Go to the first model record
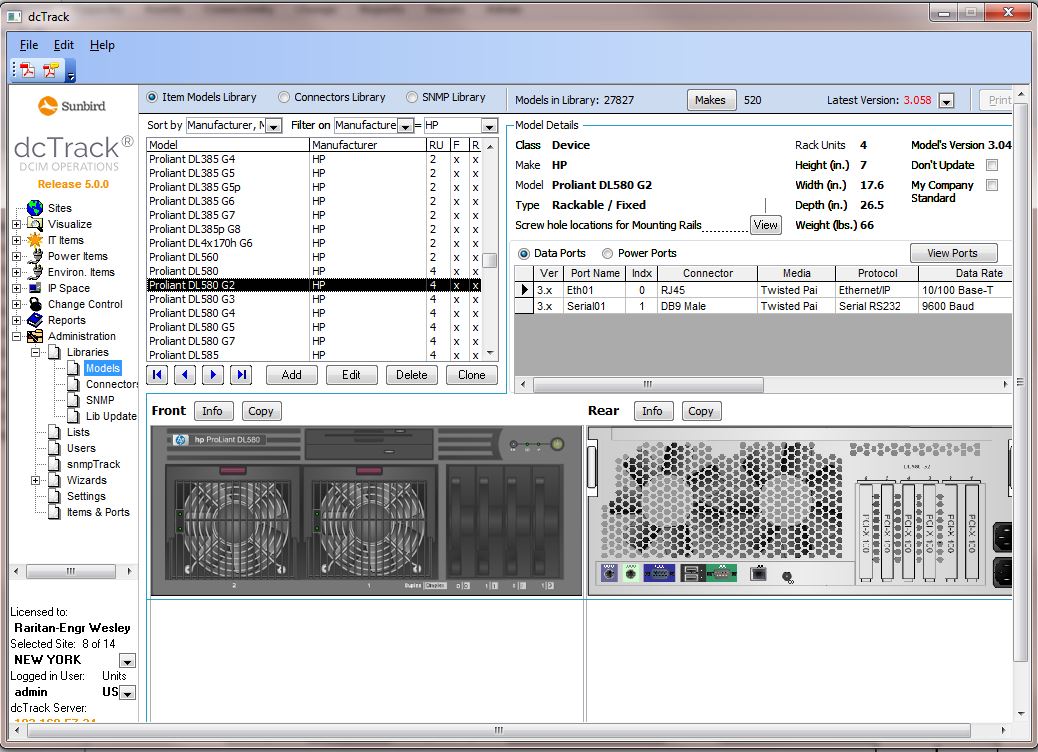Image resolution: width=1038 pixels, height=752 pixels. coord(157,375)
